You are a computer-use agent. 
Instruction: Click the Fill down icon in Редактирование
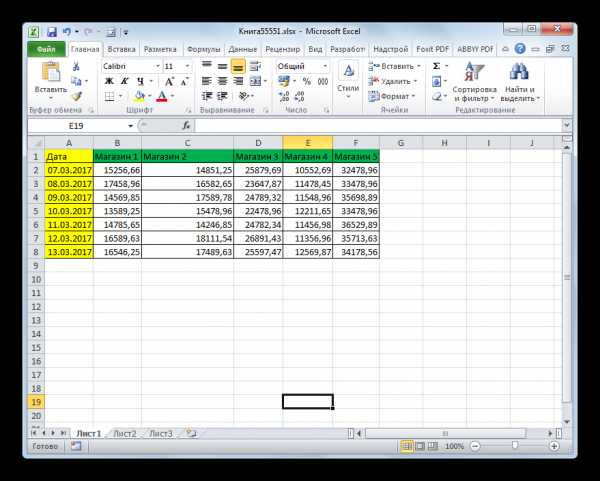coord(436,81)
